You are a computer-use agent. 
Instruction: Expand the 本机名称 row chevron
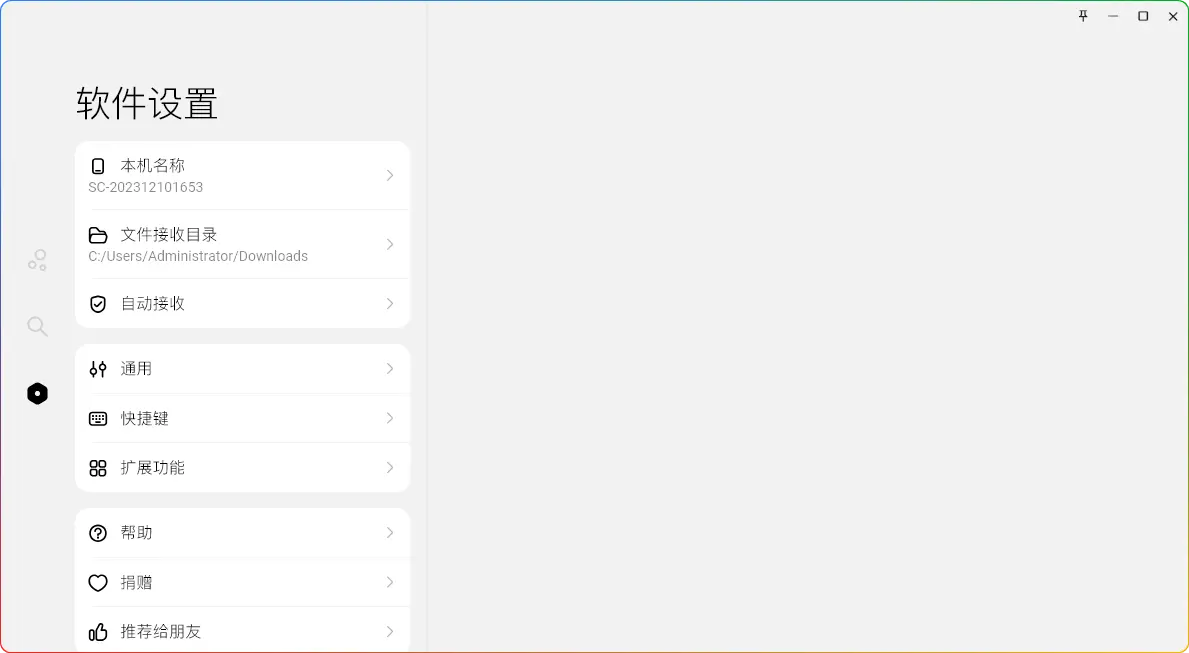click(390, 175)
